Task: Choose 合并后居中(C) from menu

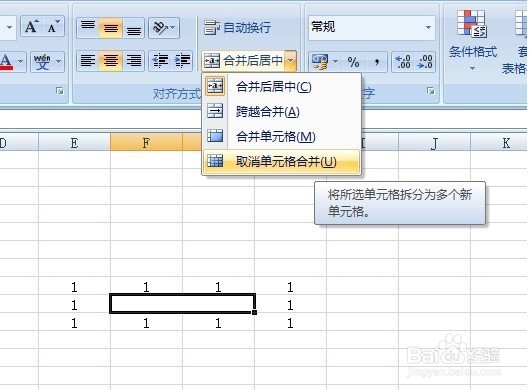Action: point(281,87)
